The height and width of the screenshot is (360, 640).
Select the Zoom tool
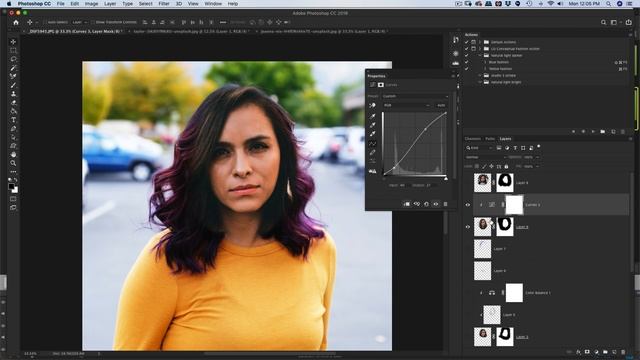pos(13,163)
